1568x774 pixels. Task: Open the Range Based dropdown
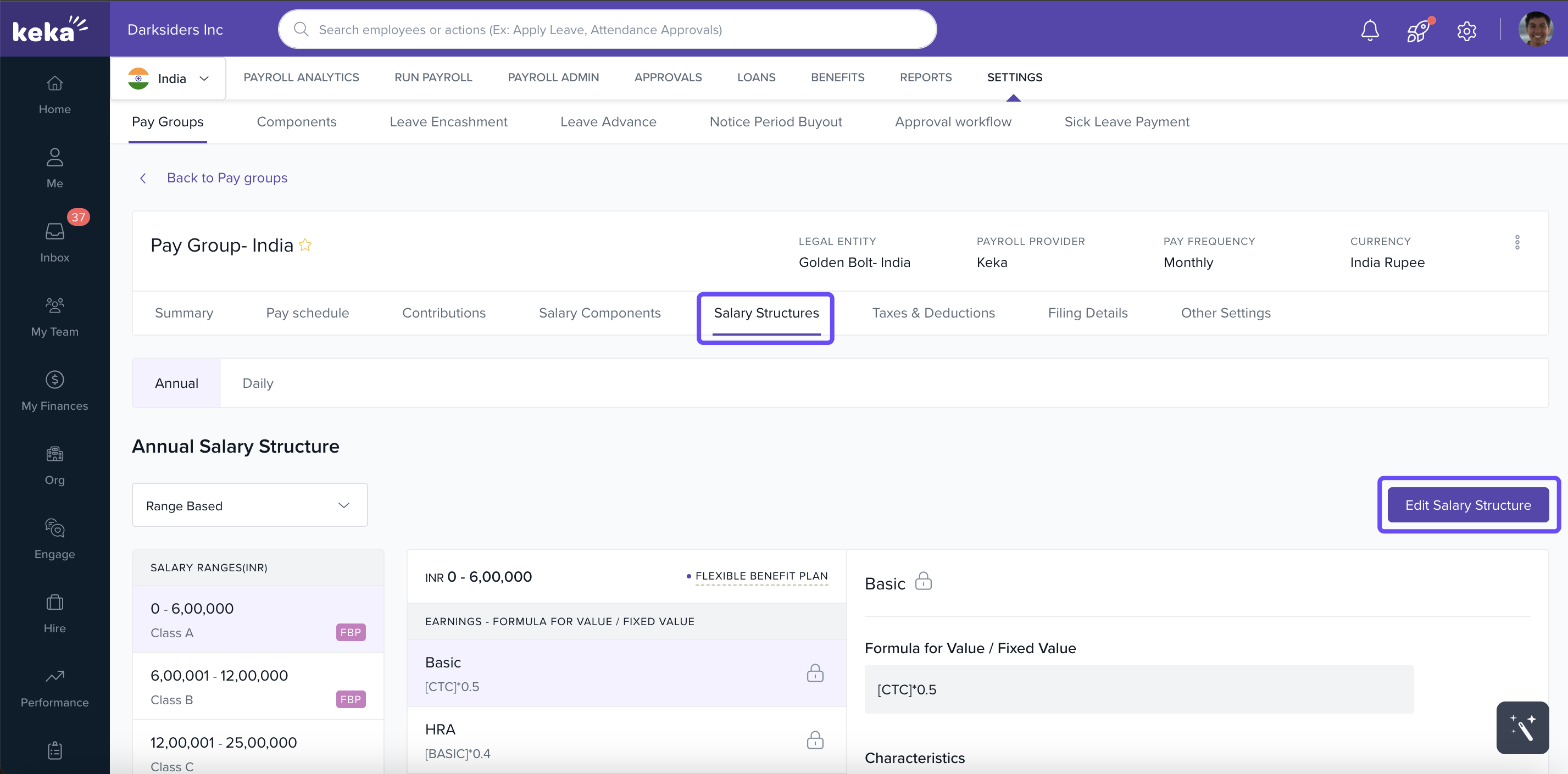coord(249,505)
